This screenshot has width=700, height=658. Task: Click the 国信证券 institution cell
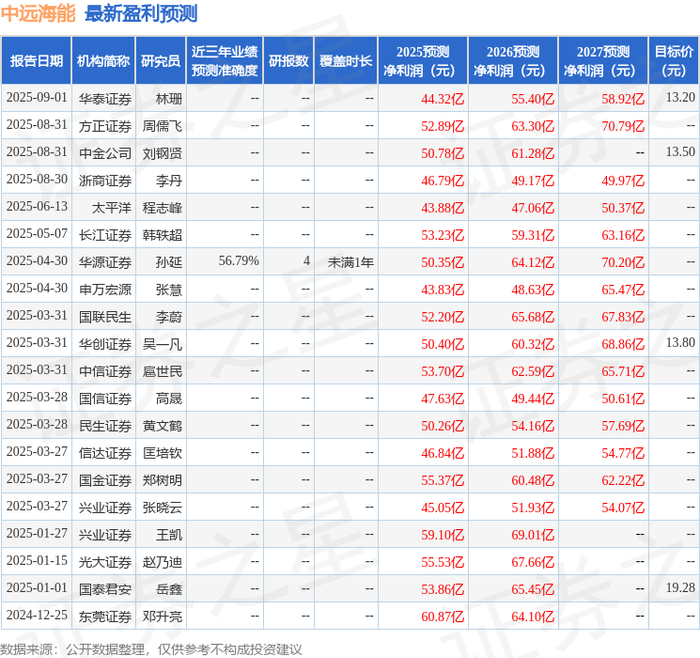tap(105, 398)
